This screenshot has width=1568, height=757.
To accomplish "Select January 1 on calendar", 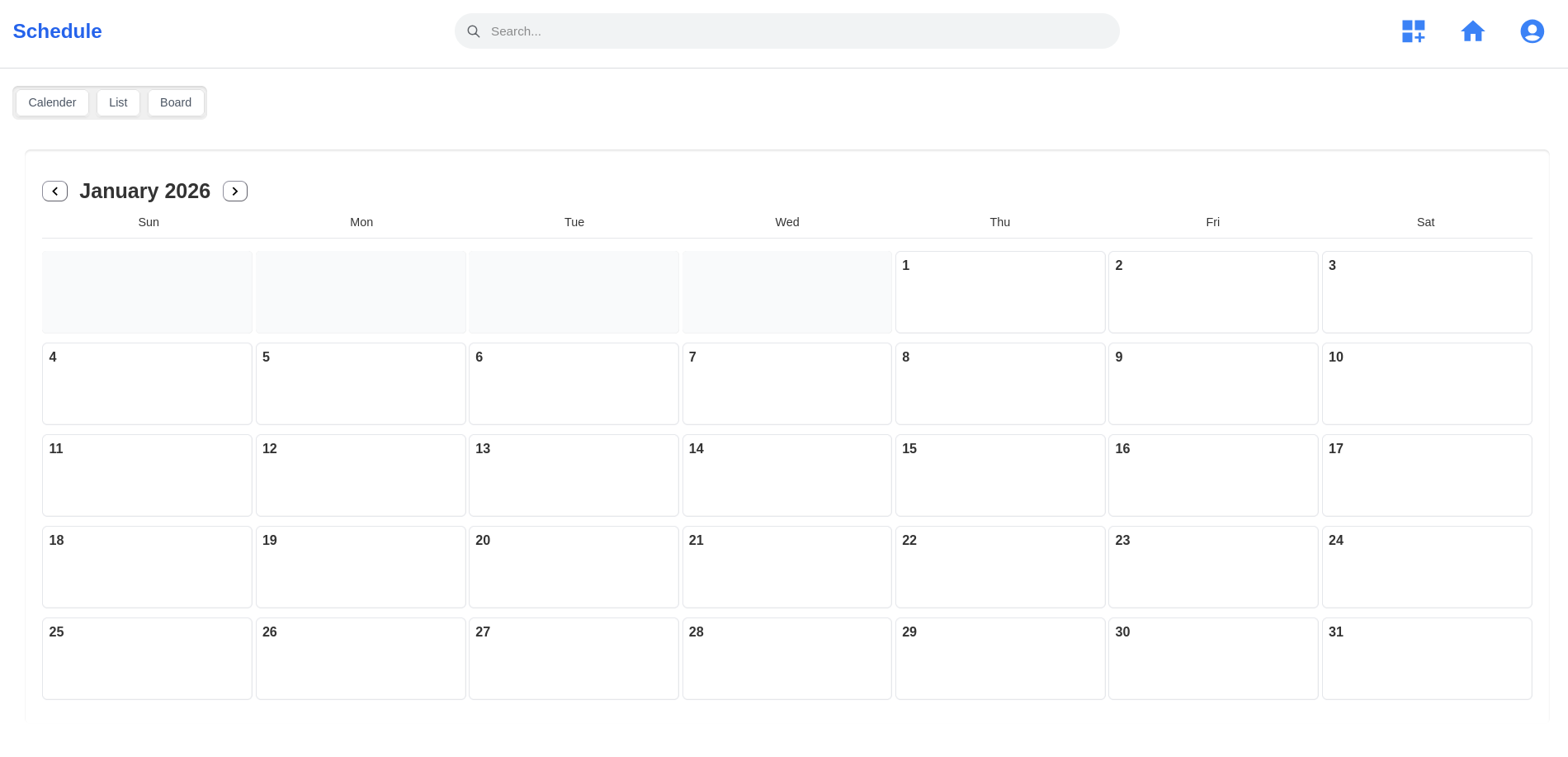I will coord(999,292).
